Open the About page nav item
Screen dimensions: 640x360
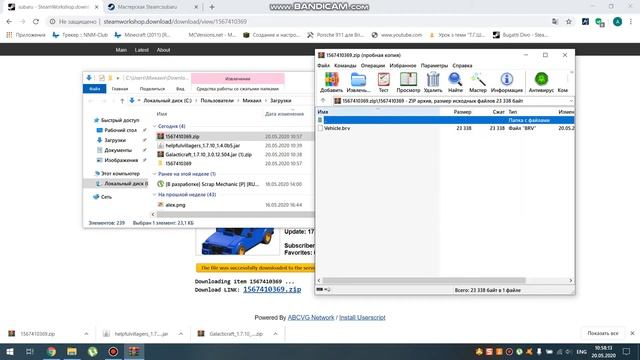coord(163,50)
